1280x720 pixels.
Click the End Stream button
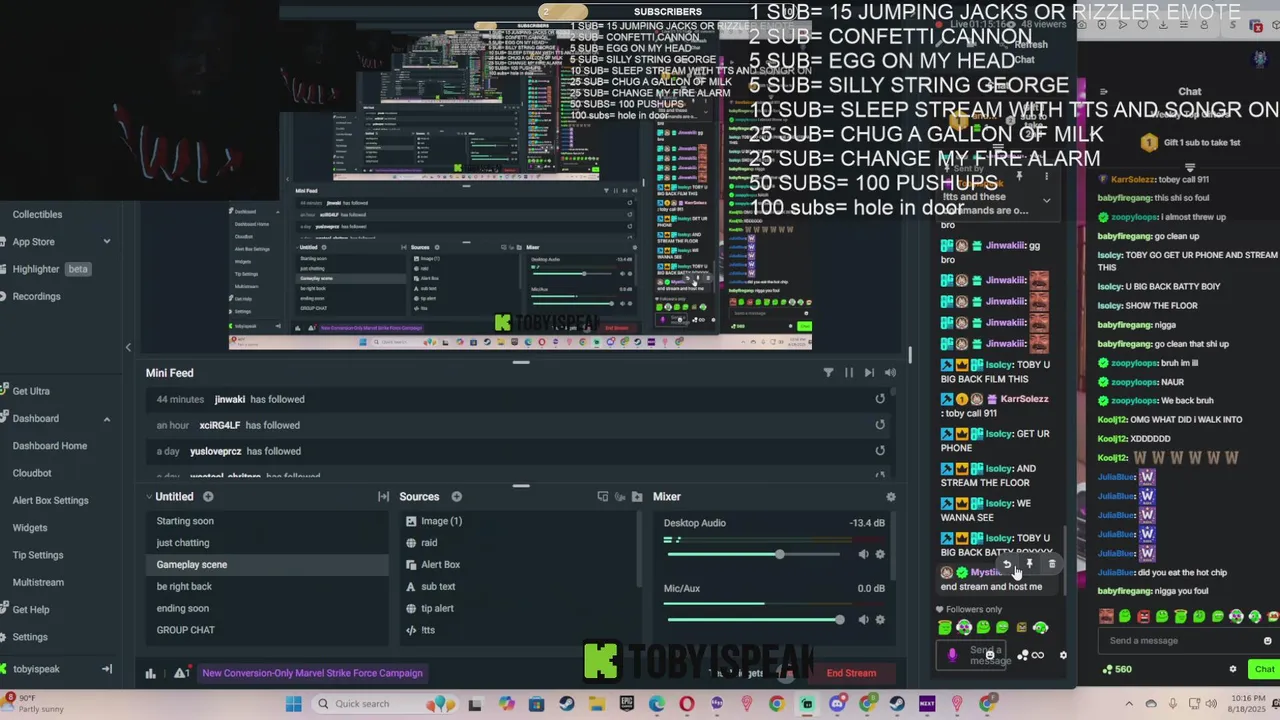click(851, 673)
